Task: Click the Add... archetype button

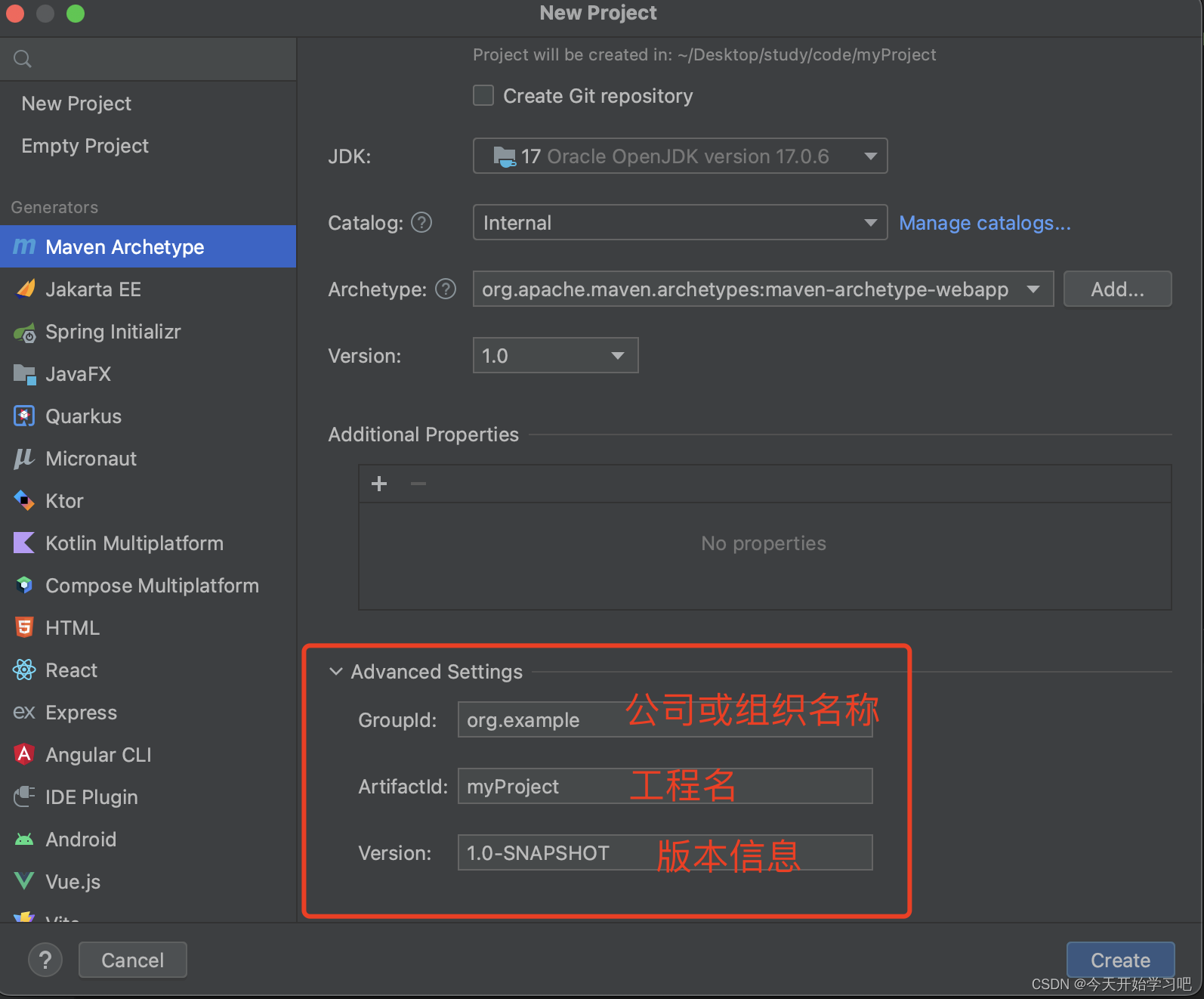Action: (x=1117, y=289)
